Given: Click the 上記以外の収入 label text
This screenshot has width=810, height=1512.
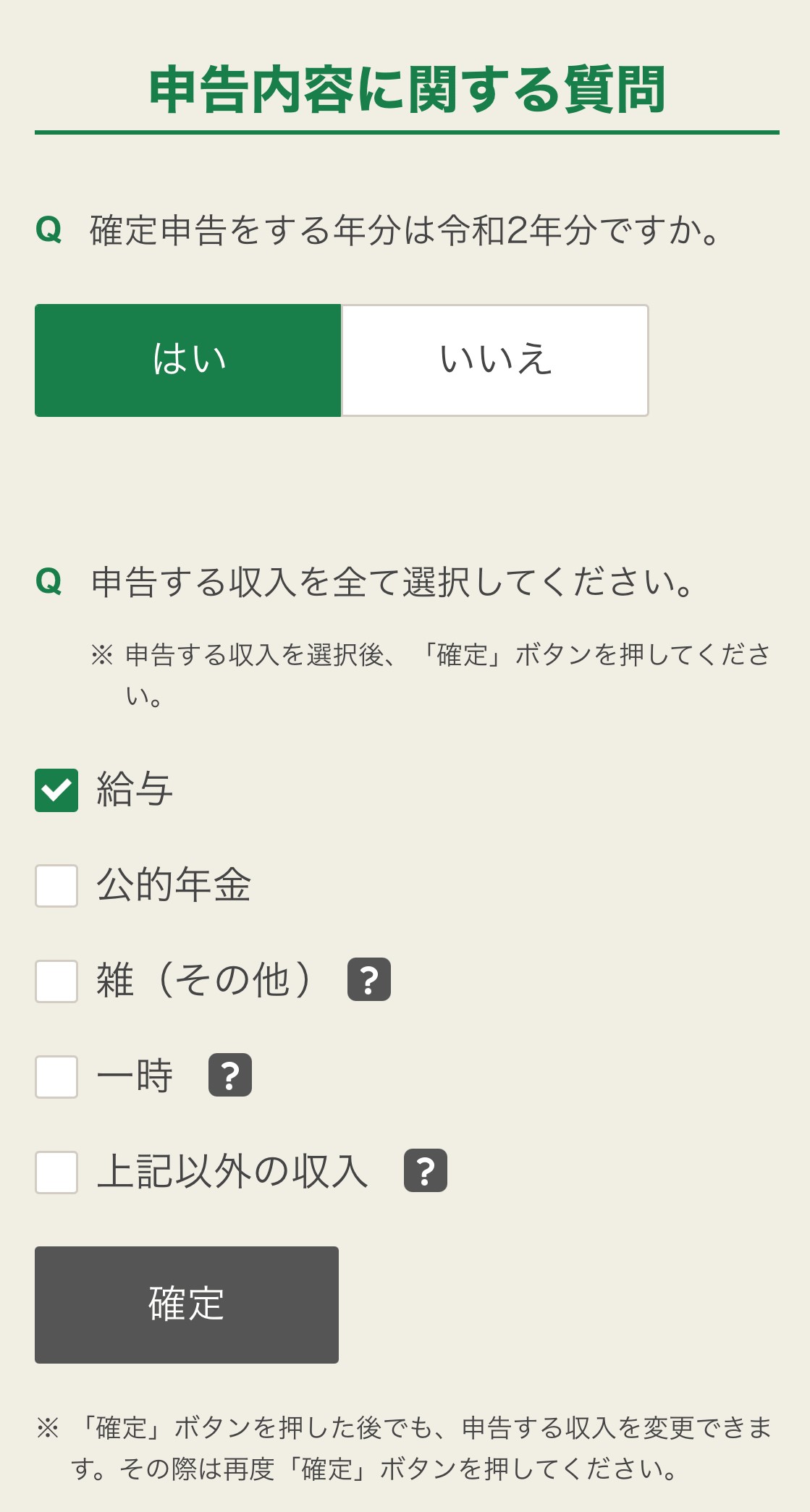Looking at the screenshot, I should 233,1171.
